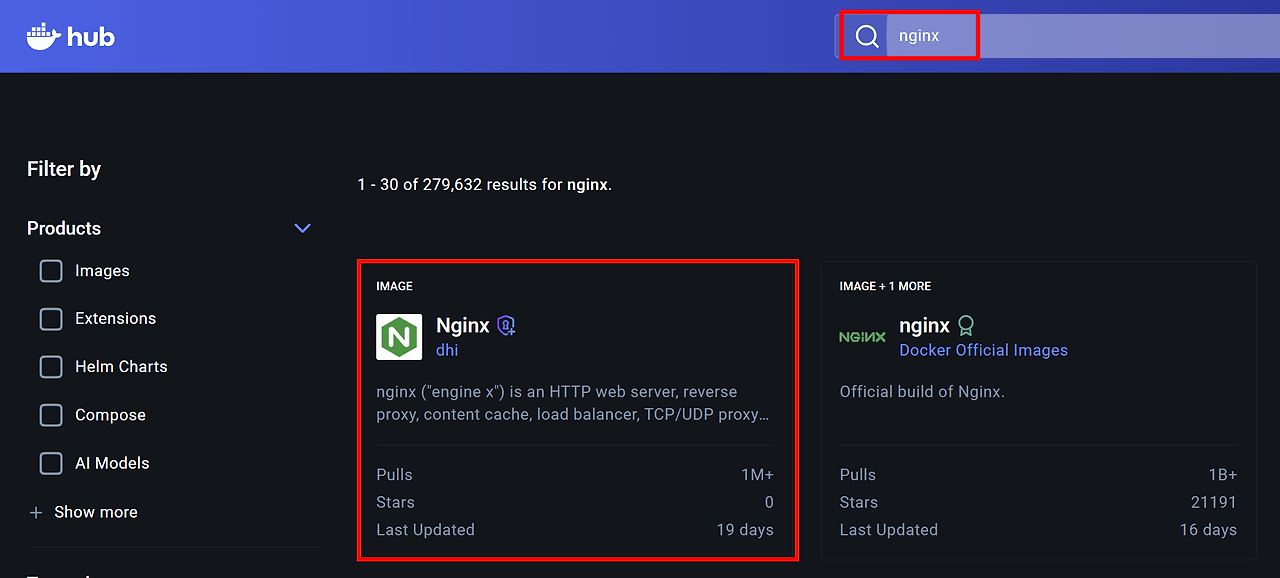Toggle the AI Models checkbox

pyautogui.click(x=51, y=464)
